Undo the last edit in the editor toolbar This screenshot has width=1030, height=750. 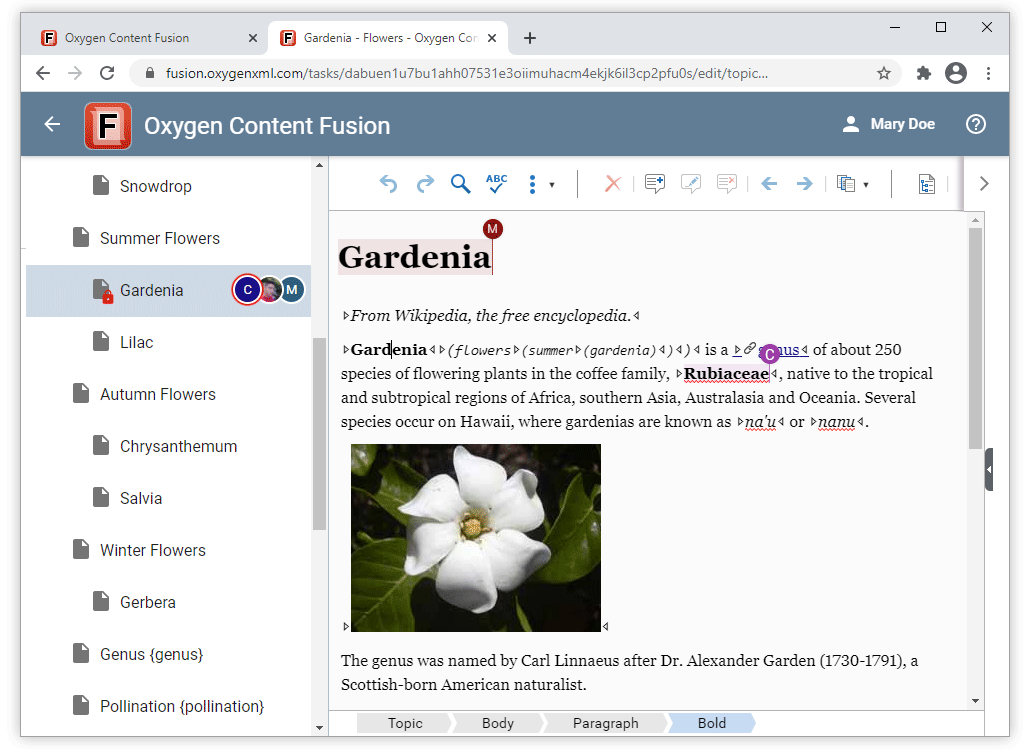[x=388, y=184]
